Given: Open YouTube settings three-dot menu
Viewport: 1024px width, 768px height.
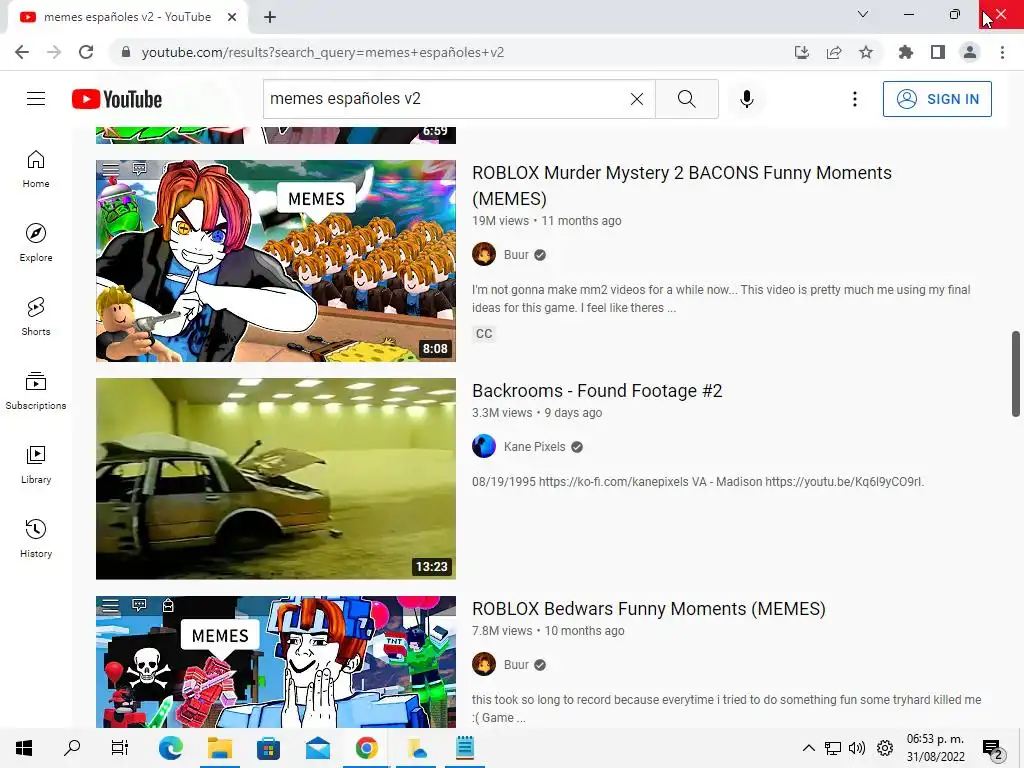Looking at the screenshot, I should click(854, 99).
